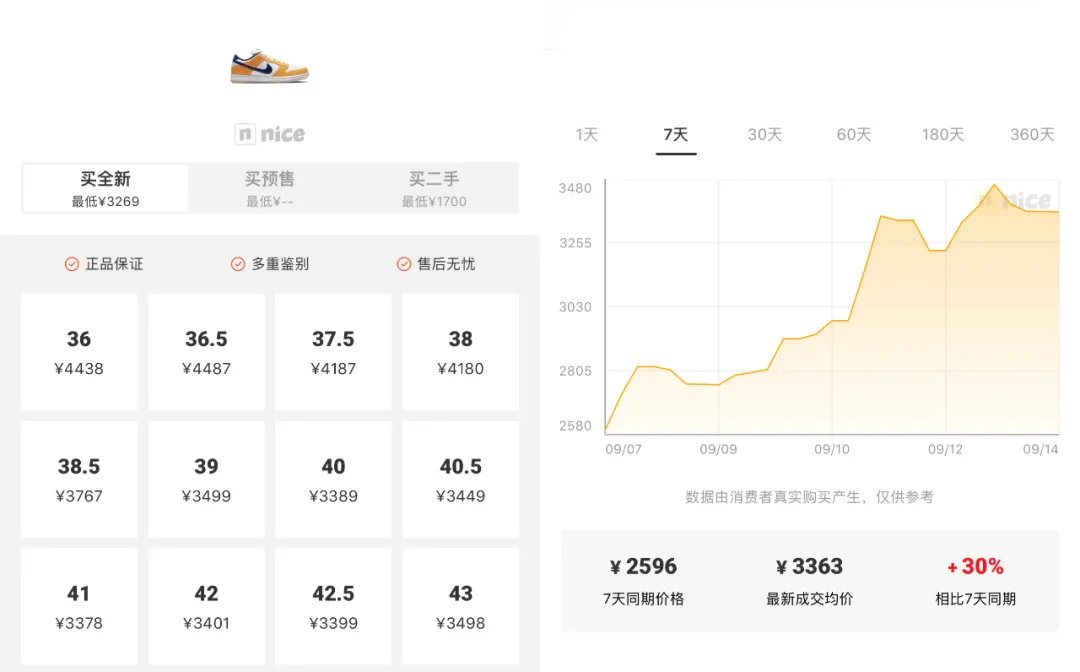Click the nice logo icon
Image resolution: width=1080 pixels, height=672 pixels.
[245, 134]
